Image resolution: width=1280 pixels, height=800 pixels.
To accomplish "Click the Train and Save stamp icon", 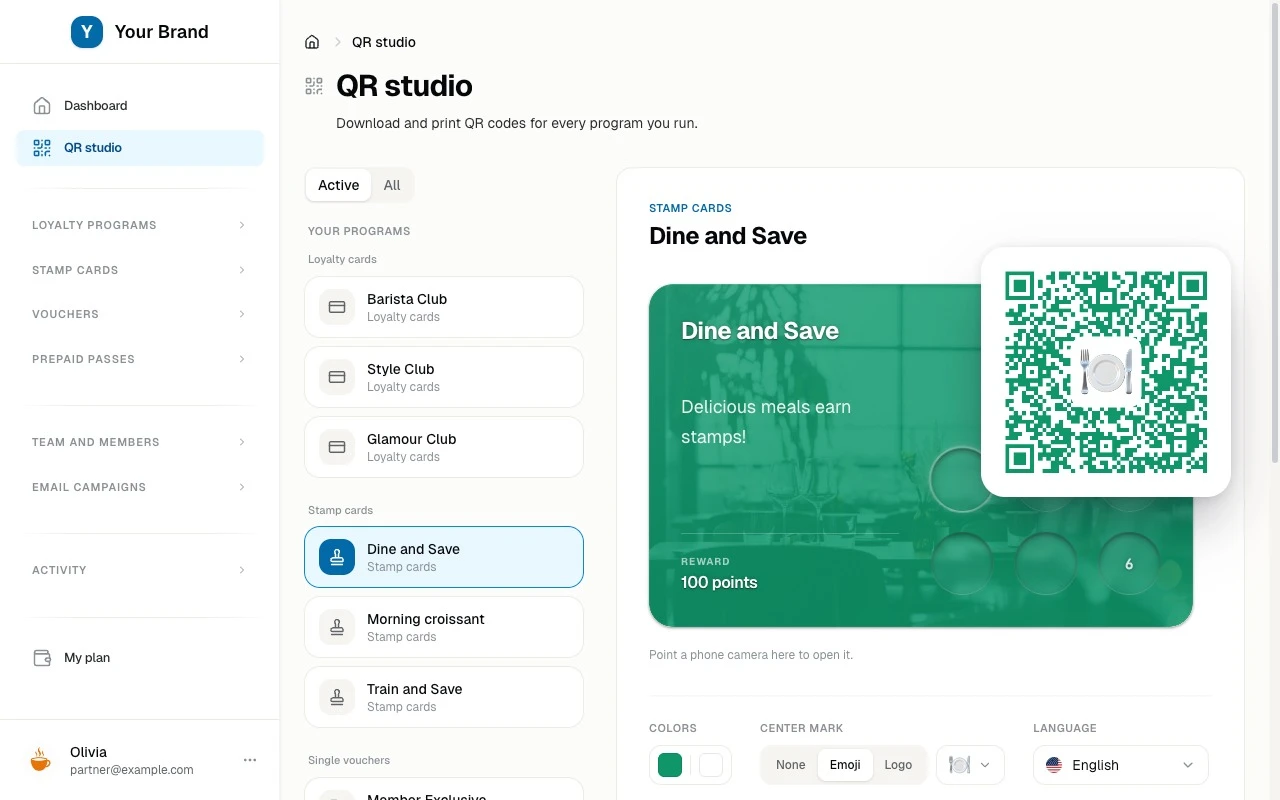I will 337,697.
